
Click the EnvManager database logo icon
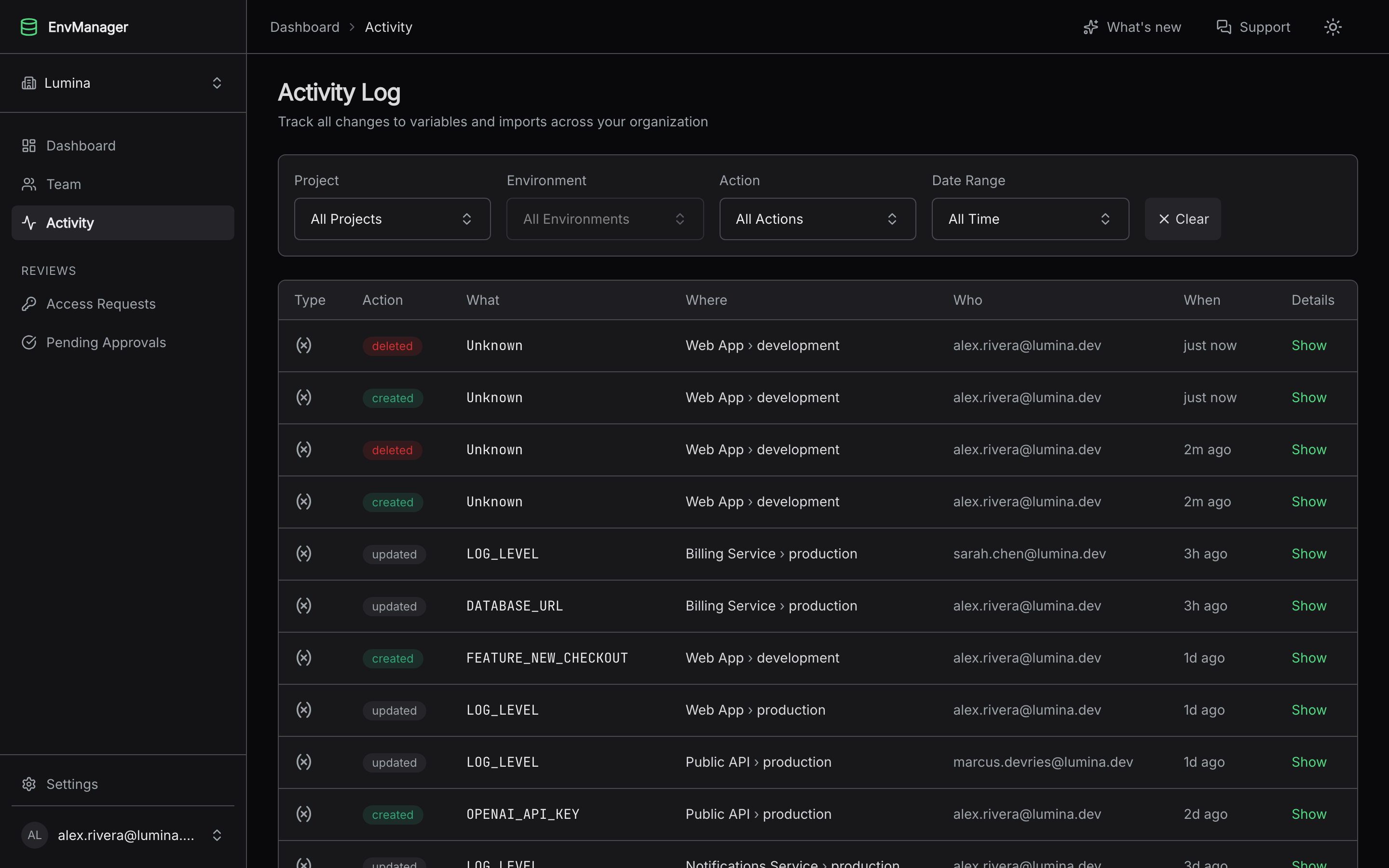pyautogui.click(x=29, y=27)
